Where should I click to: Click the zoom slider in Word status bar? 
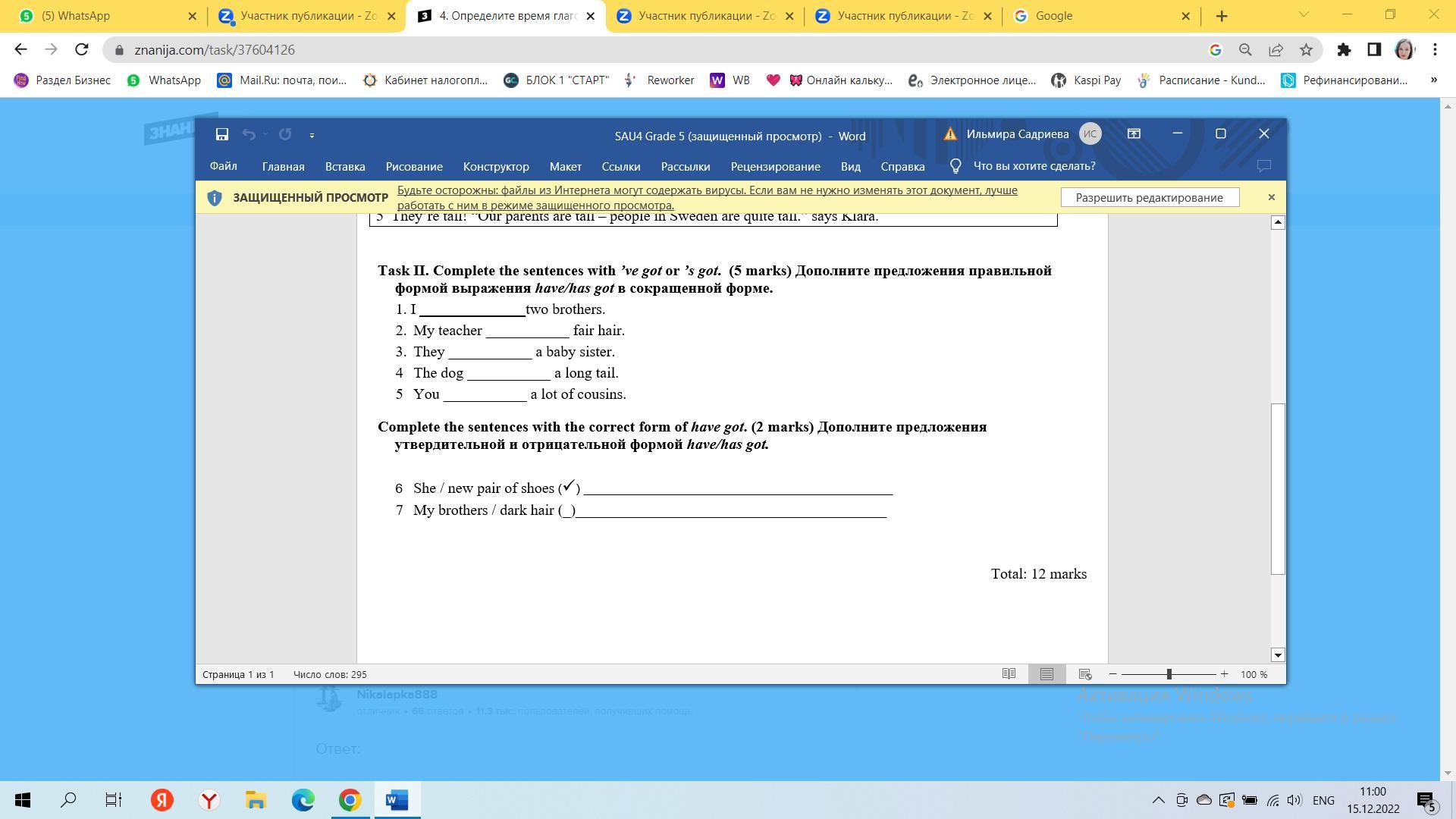click(x=1169, y=674)
